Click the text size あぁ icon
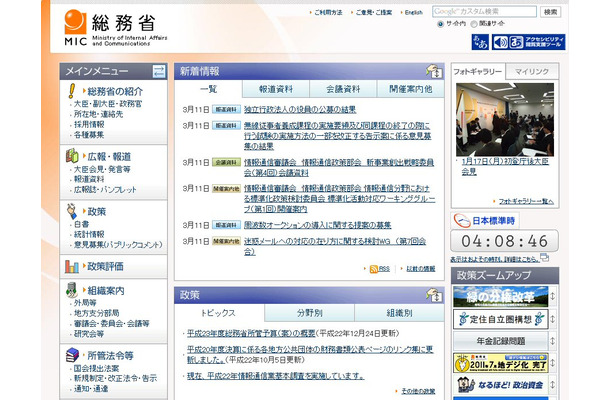 [480, 42]
